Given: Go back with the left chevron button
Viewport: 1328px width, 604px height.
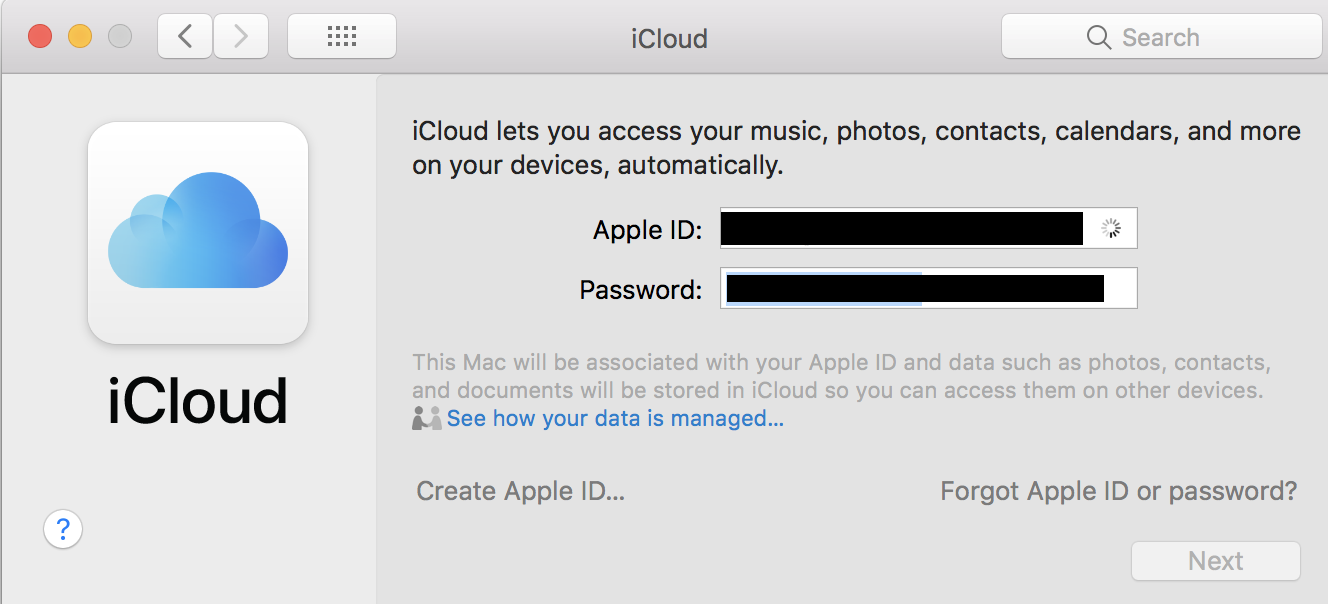Looking at the screenshot, I should [185, 37].
